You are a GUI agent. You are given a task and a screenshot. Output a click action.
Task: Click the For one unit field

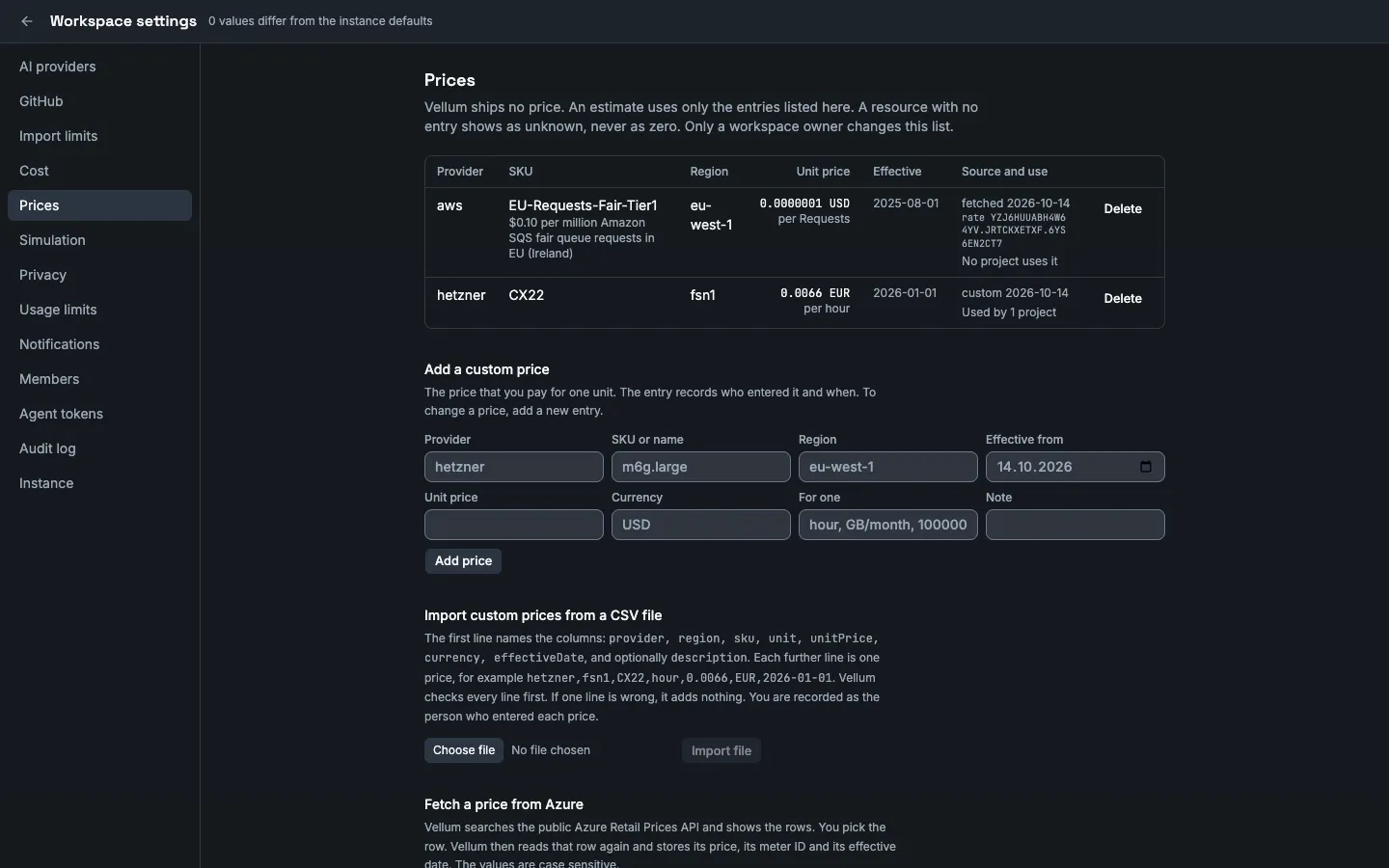click(x=888, y=525)
